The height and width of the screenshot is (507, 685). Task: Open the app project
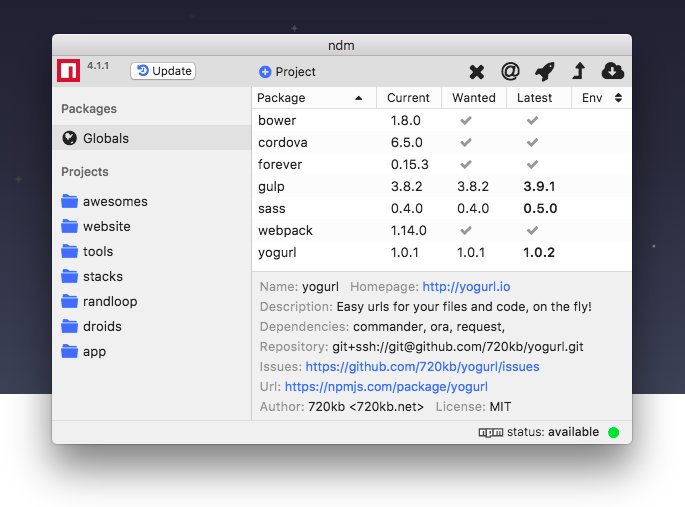(83, 351)
